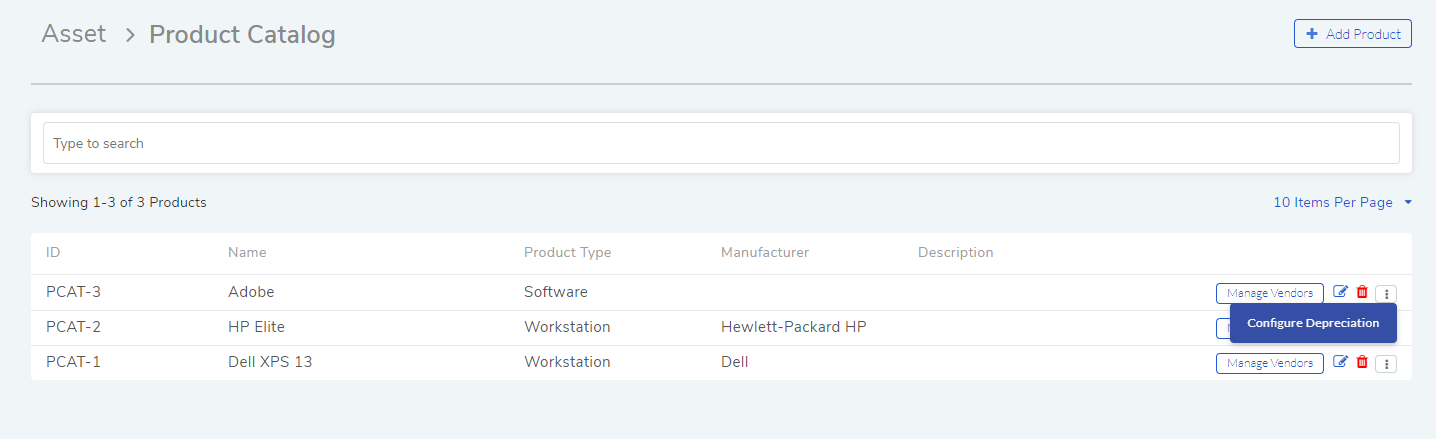The height and width of the screenshot is (439, 1436).
Task: Edit the Dell XPS 13 product
Action: click(x=1341, y=362)
